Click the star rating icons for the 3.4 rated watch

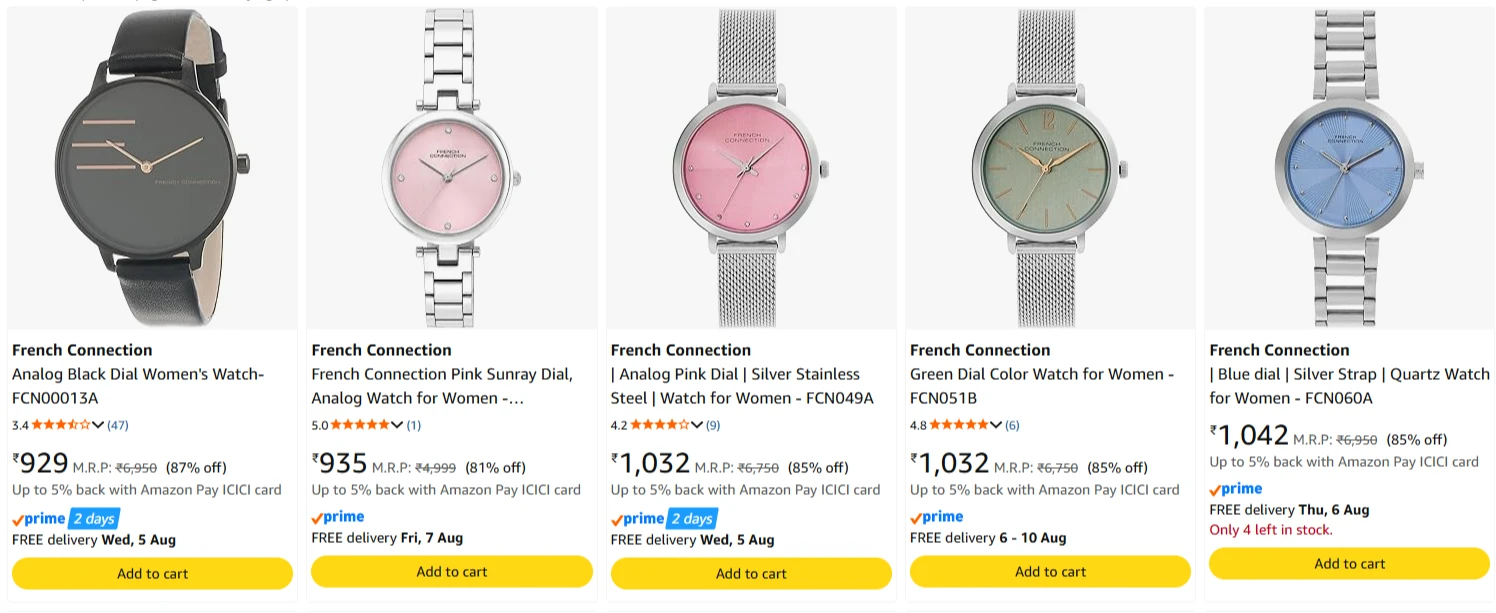coord(61,425)
